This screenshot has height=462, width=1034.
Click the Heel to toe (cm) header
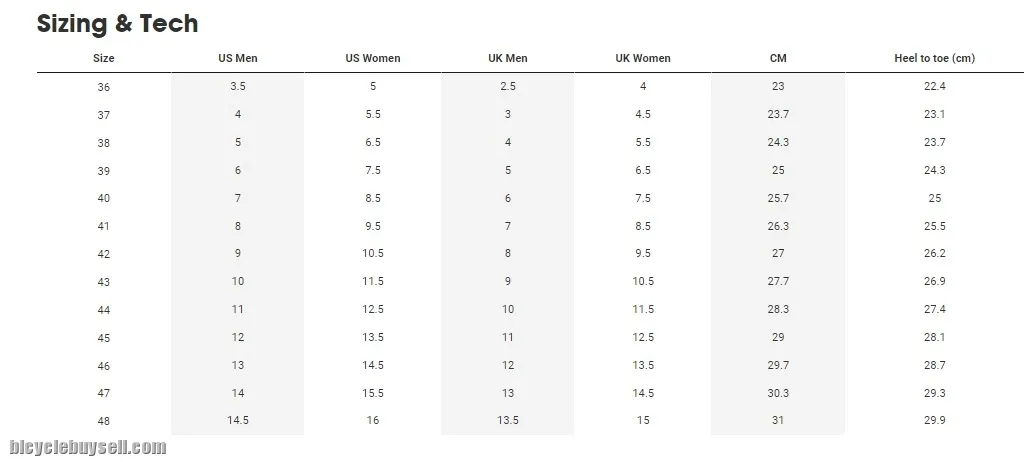[934, 58]
